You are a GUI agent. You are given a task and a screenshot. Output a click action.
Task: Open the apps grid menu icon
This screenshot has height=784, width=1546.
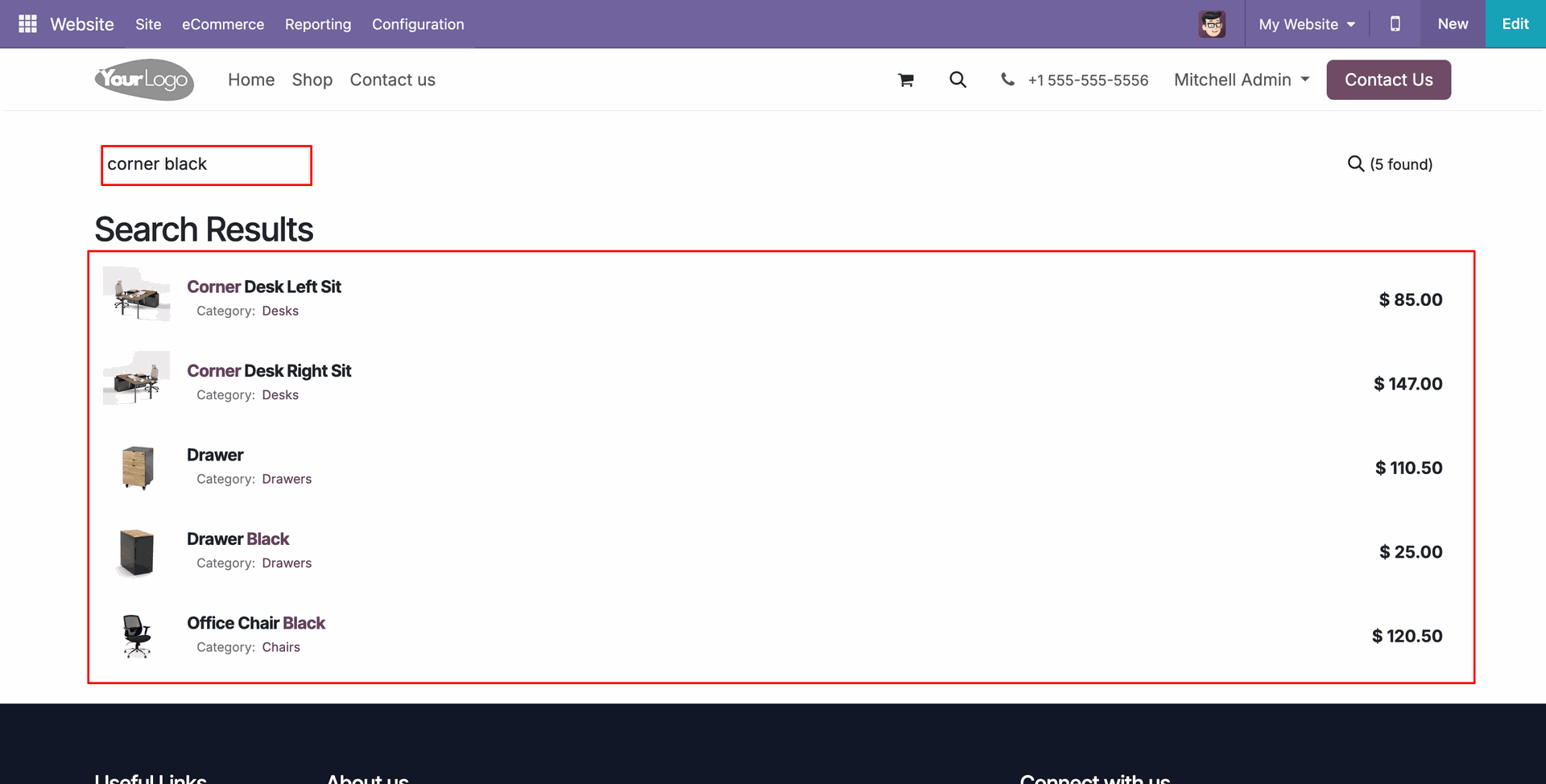(x=27, y=24)
